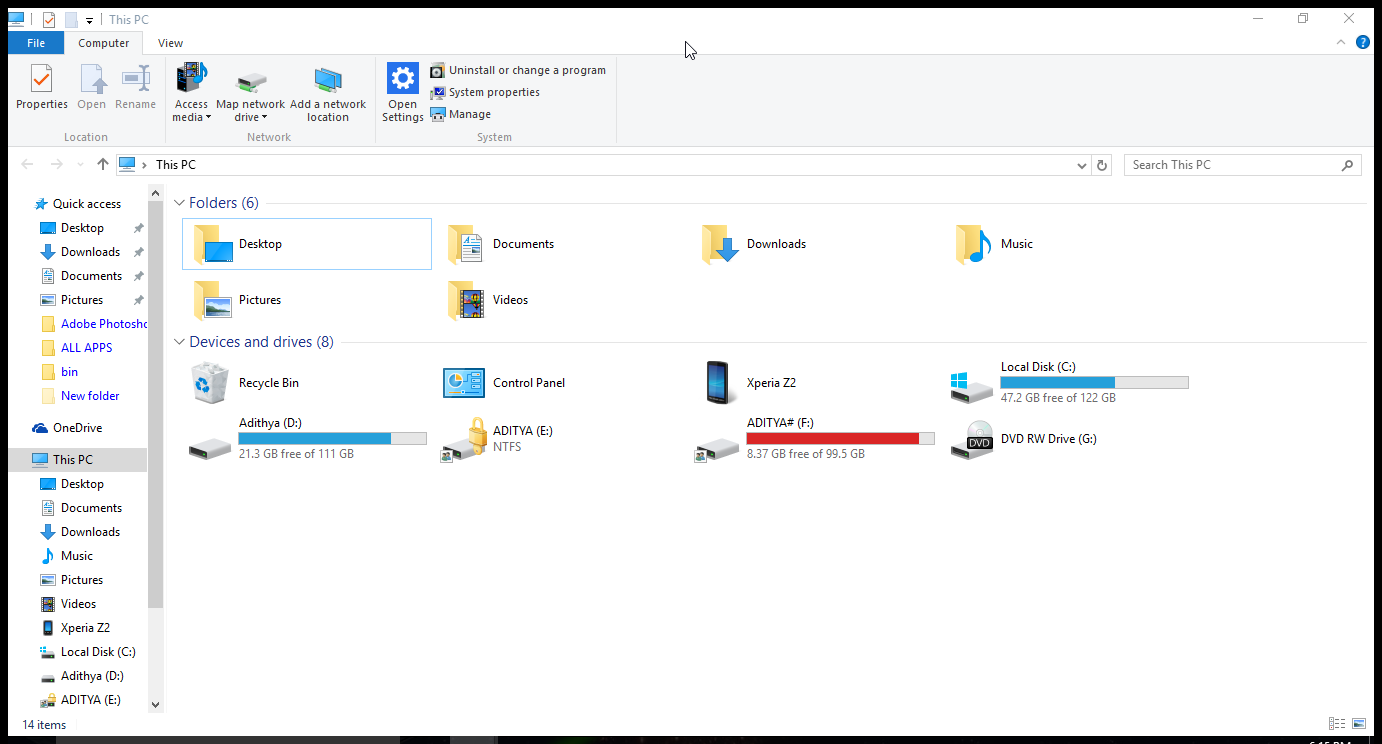Select locked ADITYA (E:) drive
This screenshot has height=744, width=1382.
pyautogui.click(x=561, y=439)
